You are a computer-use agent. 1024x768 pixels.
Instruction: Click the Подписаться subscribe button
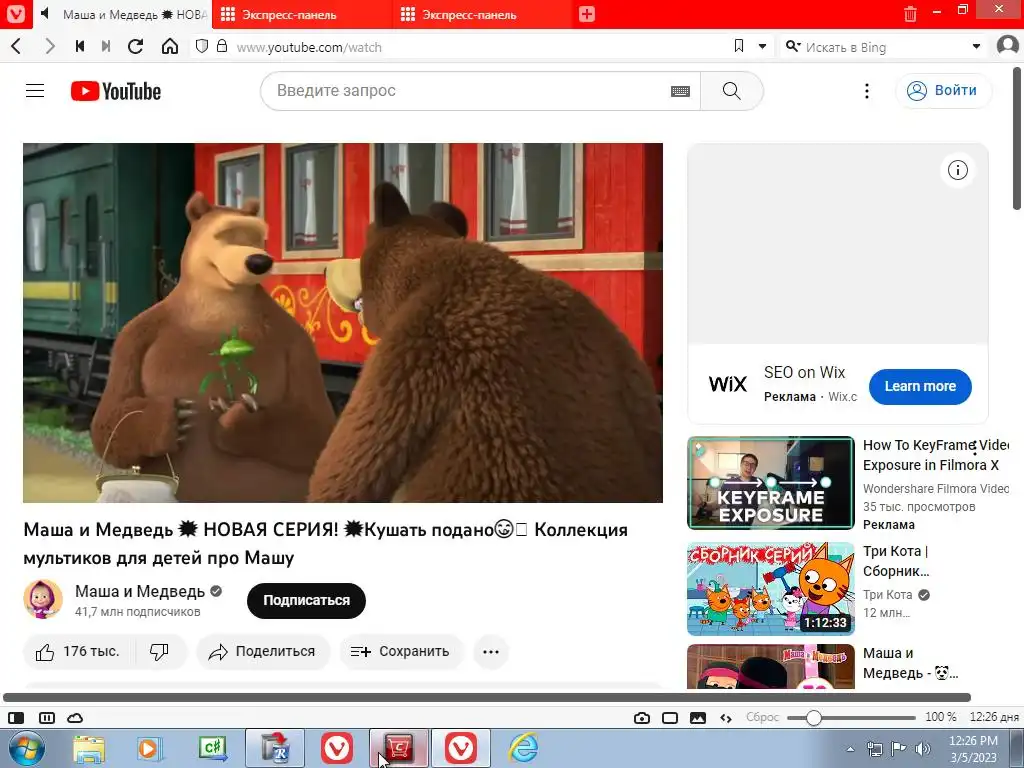[306, 600]
